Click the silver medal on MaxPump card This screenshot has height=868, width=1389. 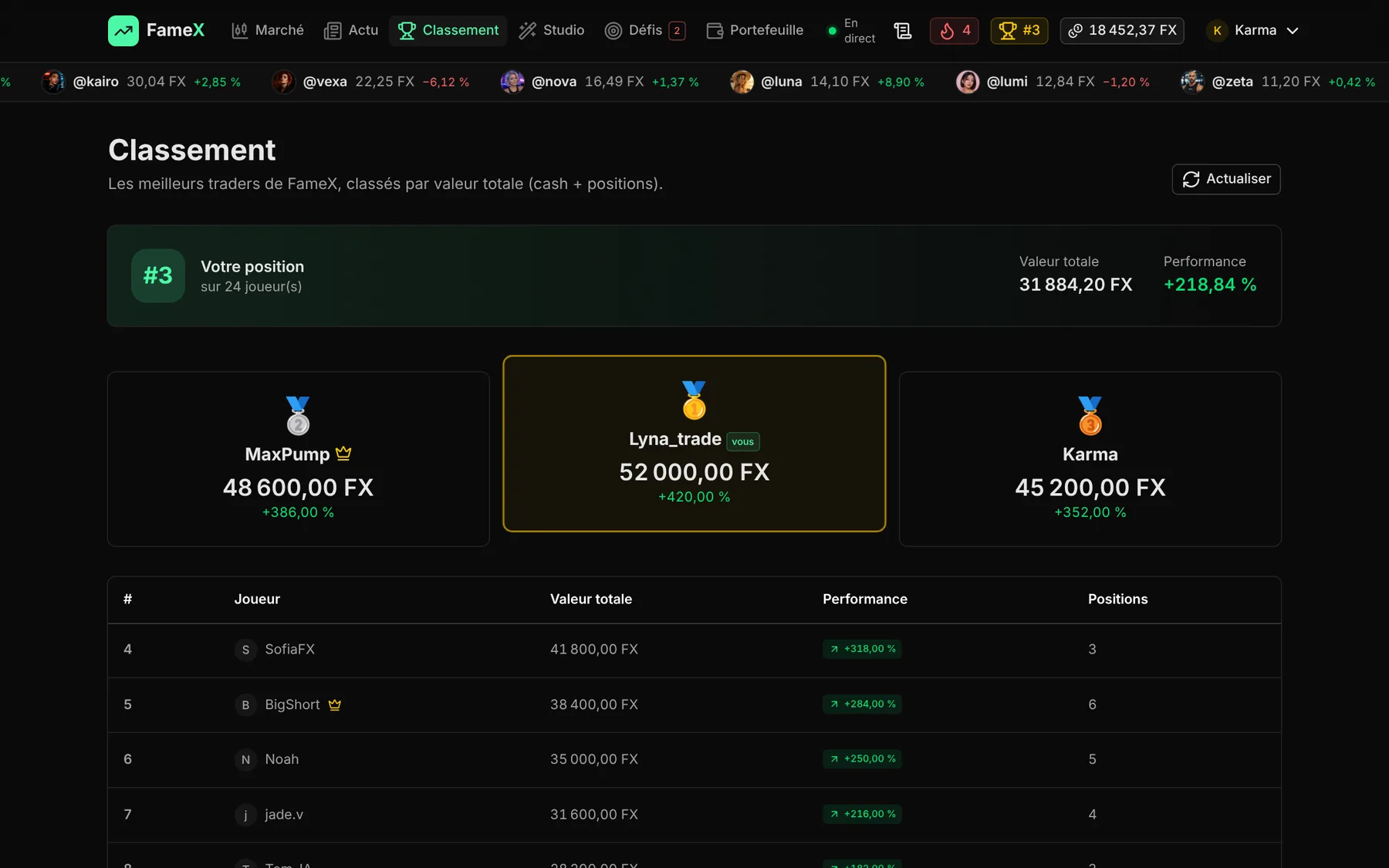click(298, 416)
